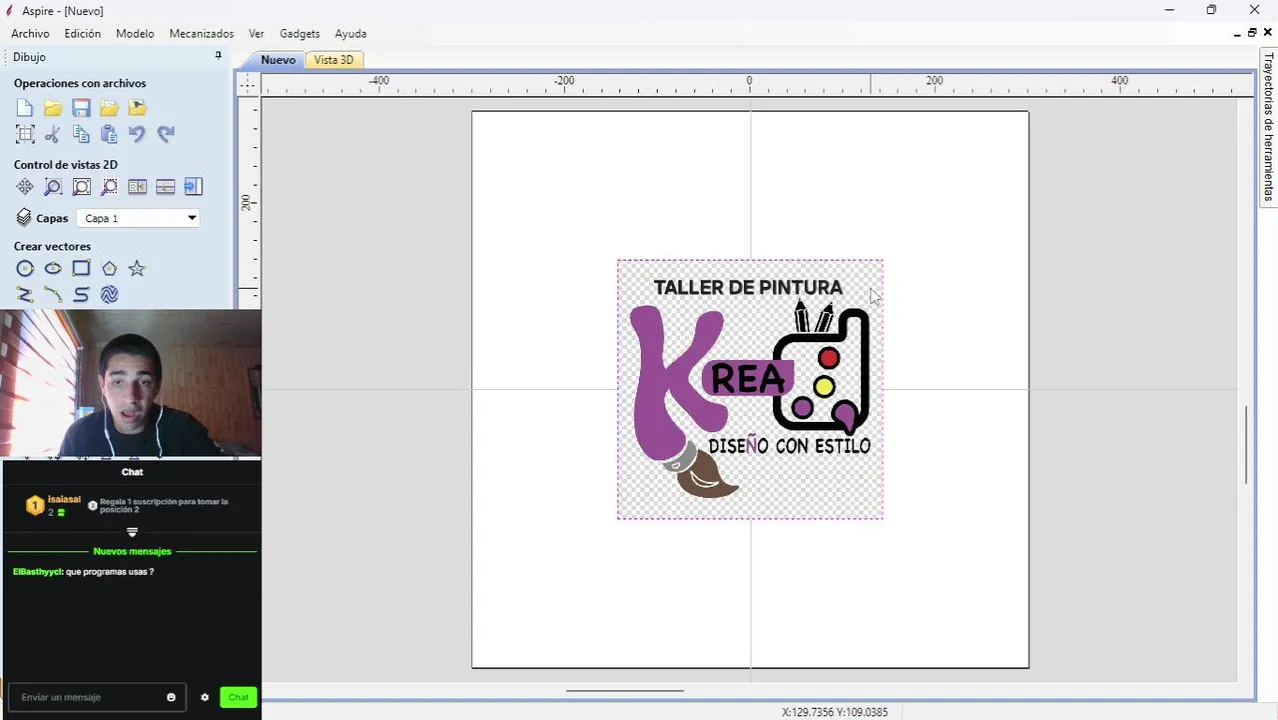The image size is (1278, 720).
Task: Create a new file with the blank page icon
Action: click(x=25, y=108)
